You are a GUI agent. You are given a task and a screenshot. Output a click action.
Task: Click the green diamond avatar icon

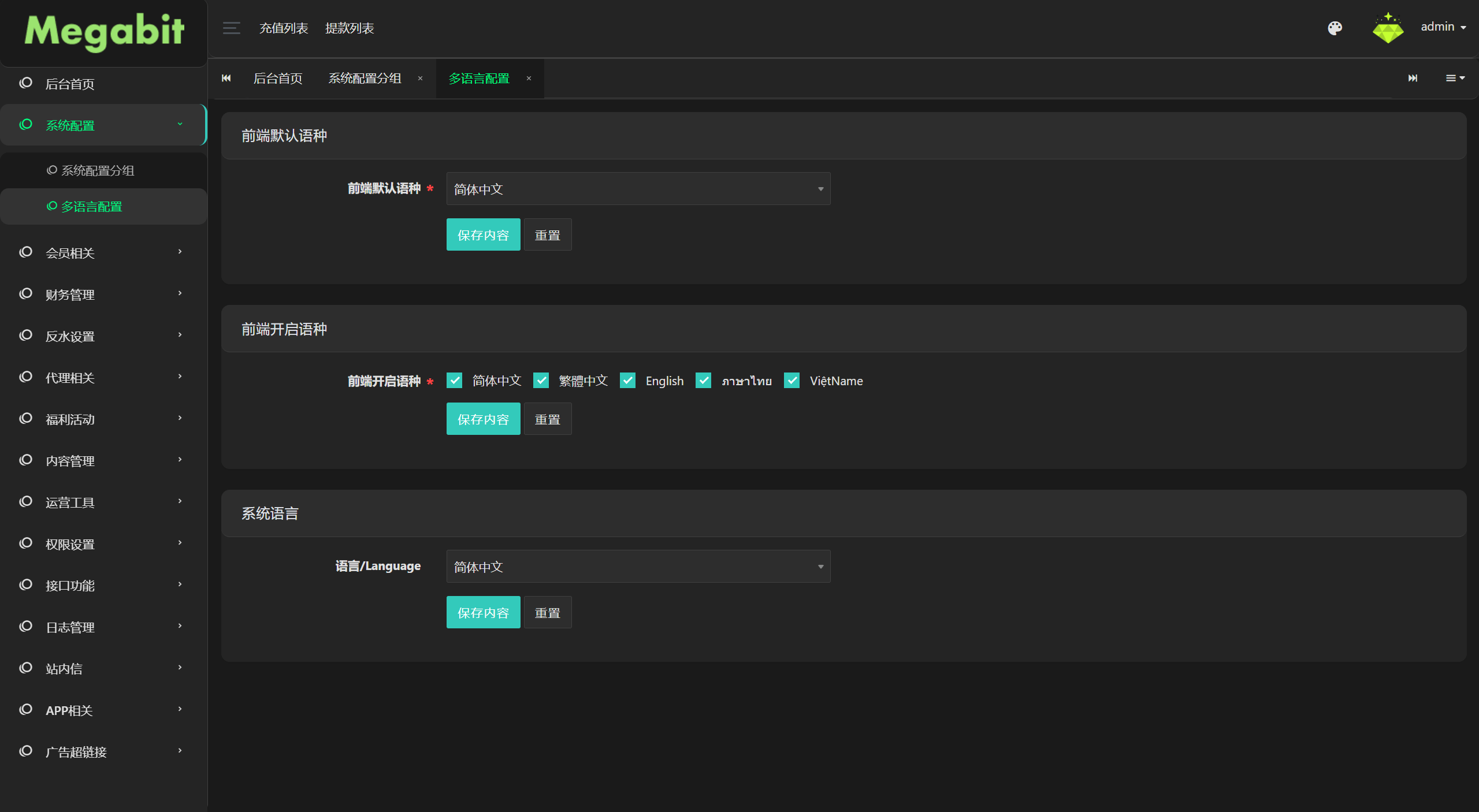click(1388, 28)
